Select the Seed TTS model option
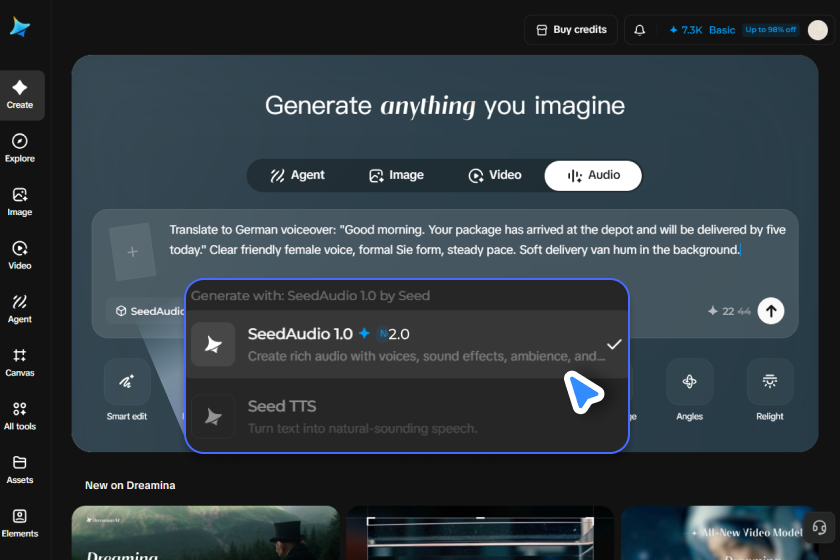Image resolution: width=840 pixels, height=560 pixels. [407, 416]
